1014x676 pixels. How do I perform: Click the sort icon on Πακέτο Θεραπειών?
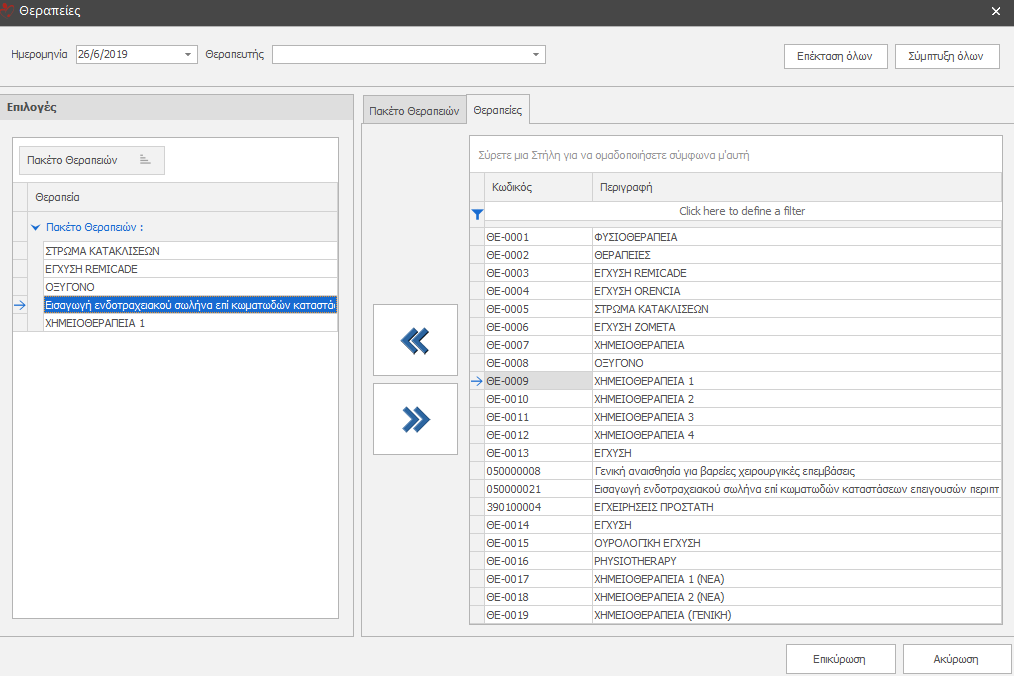click(x=145, y=160)
